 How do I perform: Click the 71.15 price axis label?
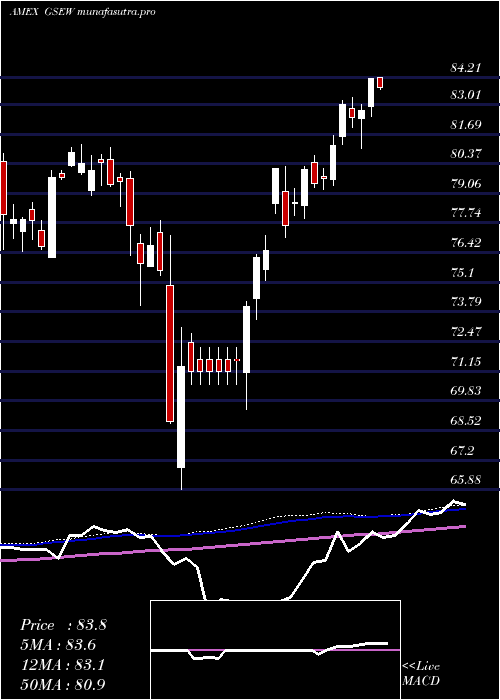click(x=466, y=361)
